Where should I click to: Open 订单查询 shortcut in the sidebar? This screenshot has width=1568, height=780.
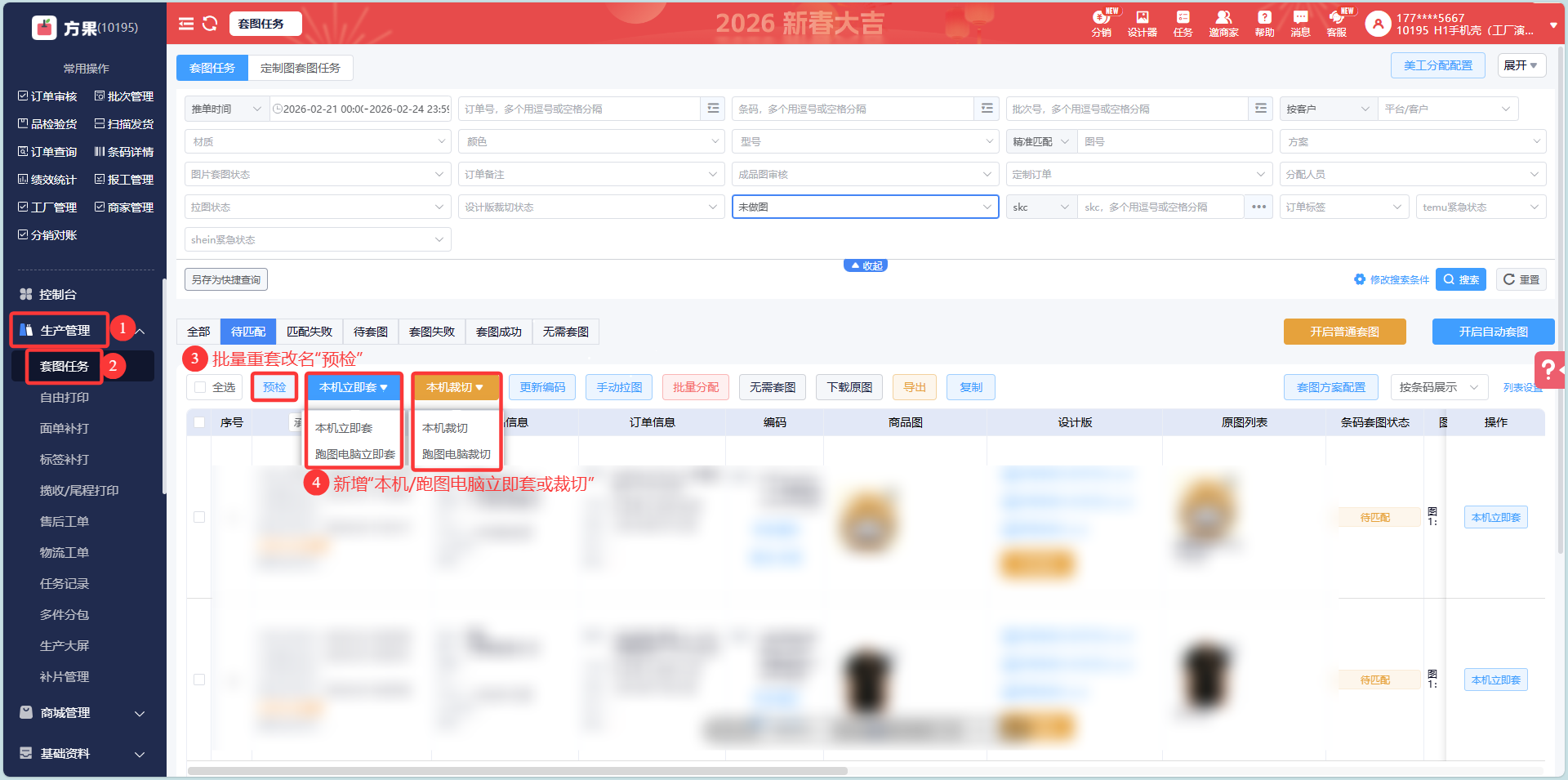click(47, 152)
